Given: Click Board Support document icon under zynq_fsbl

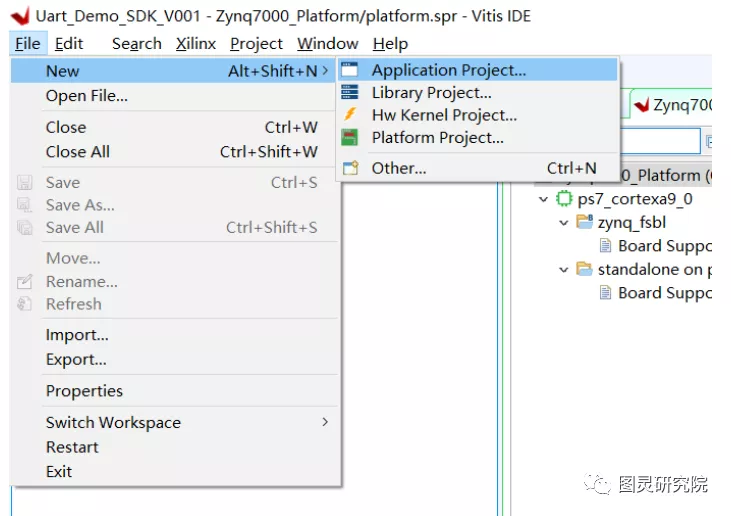Looking at the screenshot, I should coord(605,246).
